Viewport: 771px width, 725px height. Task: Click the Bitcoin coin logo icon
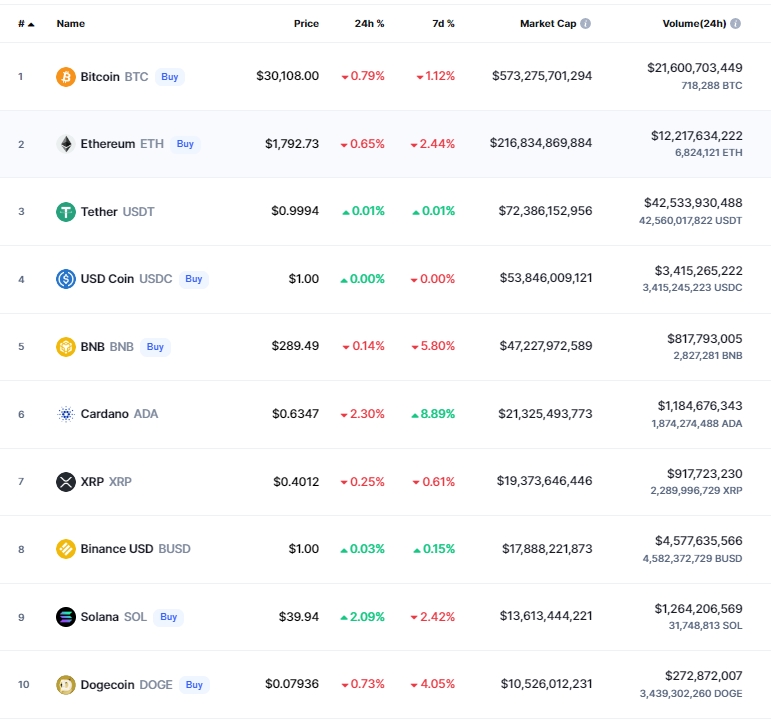pyautogui.click(x=66, y=77)
